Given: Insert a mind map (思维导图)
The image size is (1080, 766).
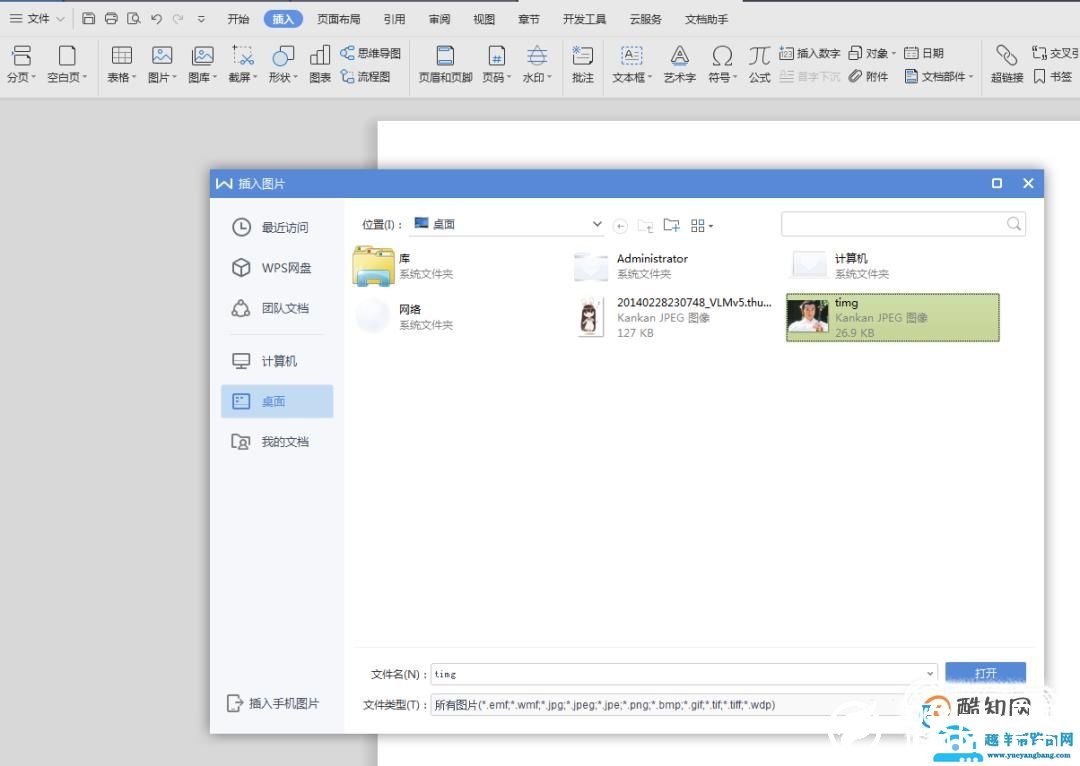Looking at the screenshot, I should (x=371, y=53).
